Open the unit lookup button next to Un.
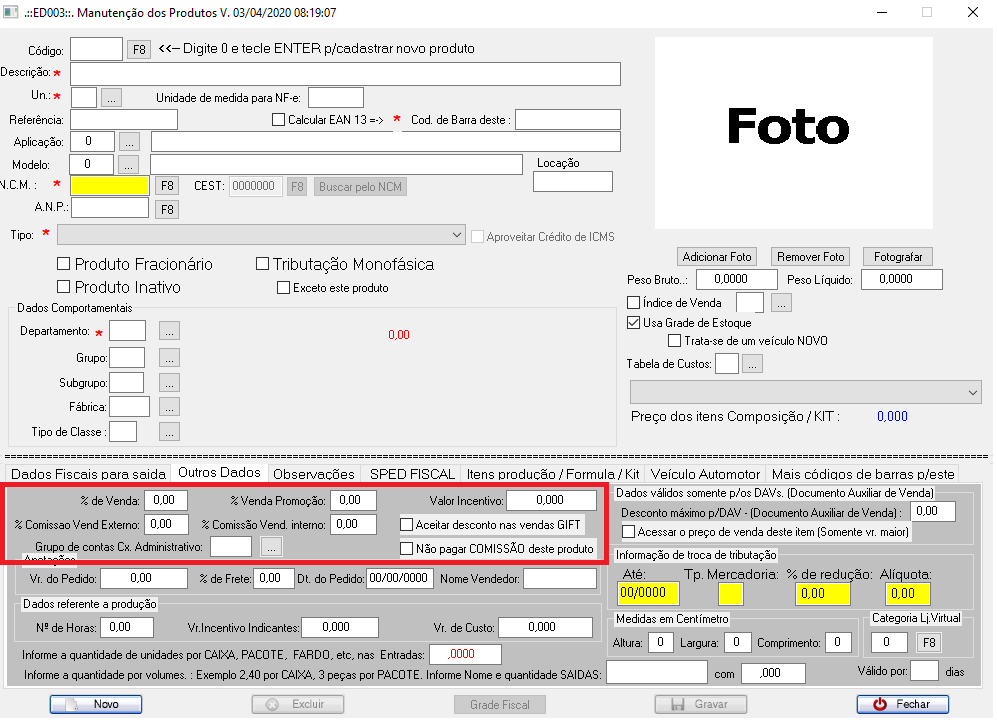Screen dimensions: 997x722 [111, 97]
